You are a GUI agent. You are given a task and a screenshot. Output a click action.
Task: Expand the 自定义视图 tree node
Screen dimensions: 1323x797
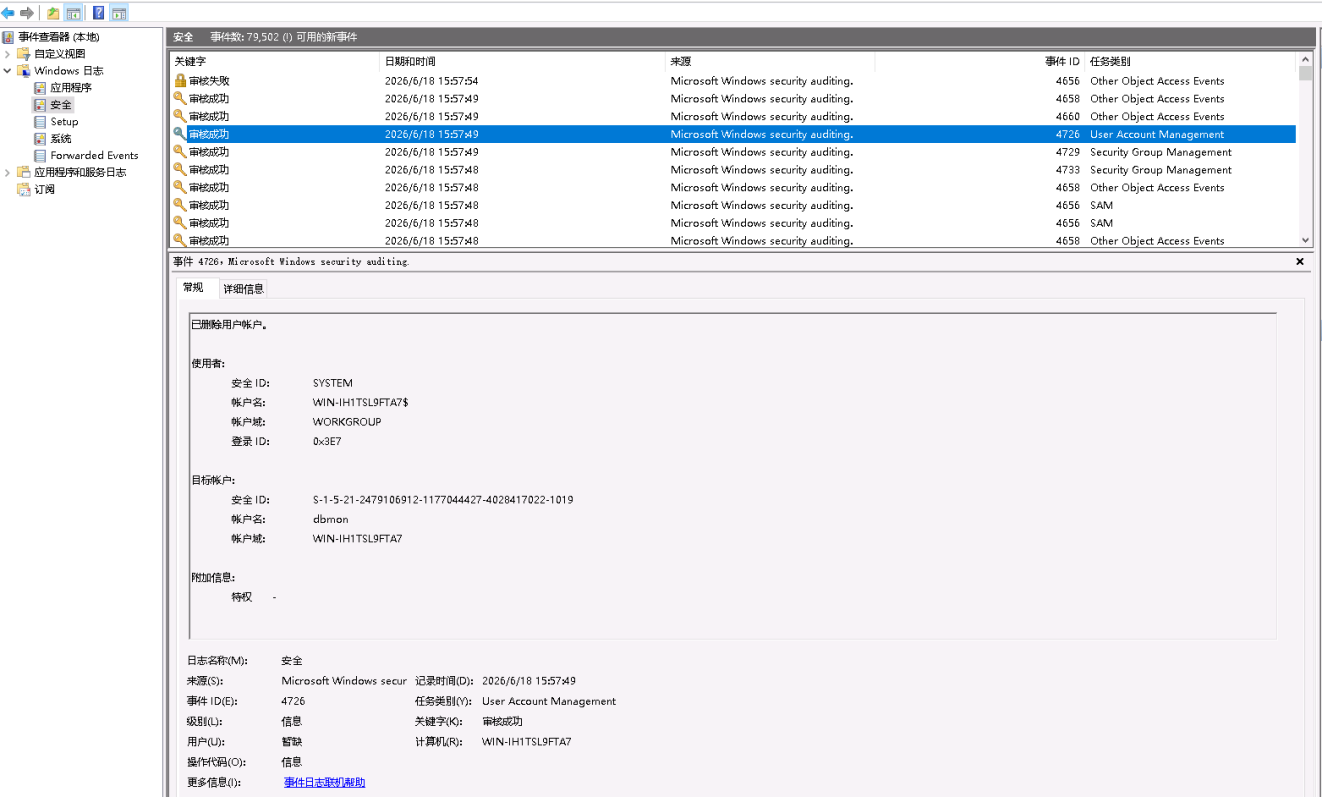pyautogui.click(x=8, y=54)
